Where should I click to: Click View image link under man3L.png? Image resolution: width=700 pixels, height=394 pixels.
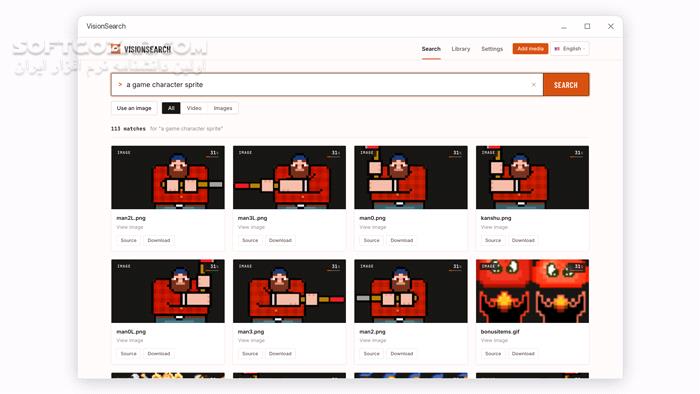251,227
